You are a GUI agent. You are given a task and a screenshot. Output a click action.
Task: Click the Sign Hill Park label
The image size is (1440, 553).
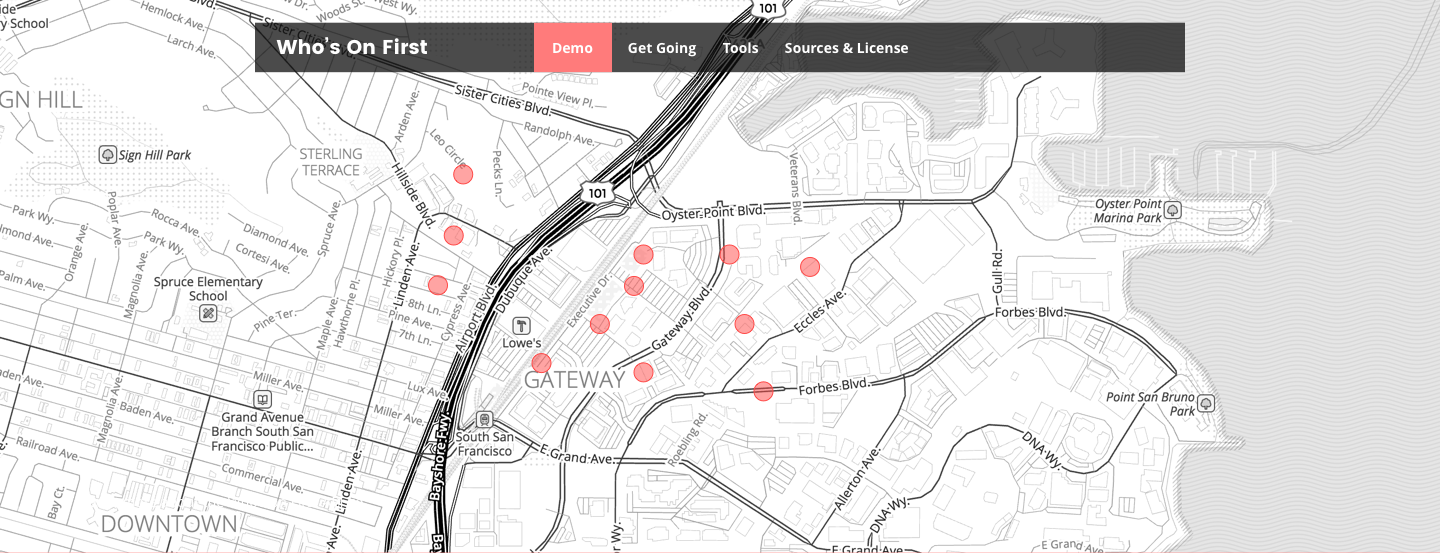coord(155,156)
